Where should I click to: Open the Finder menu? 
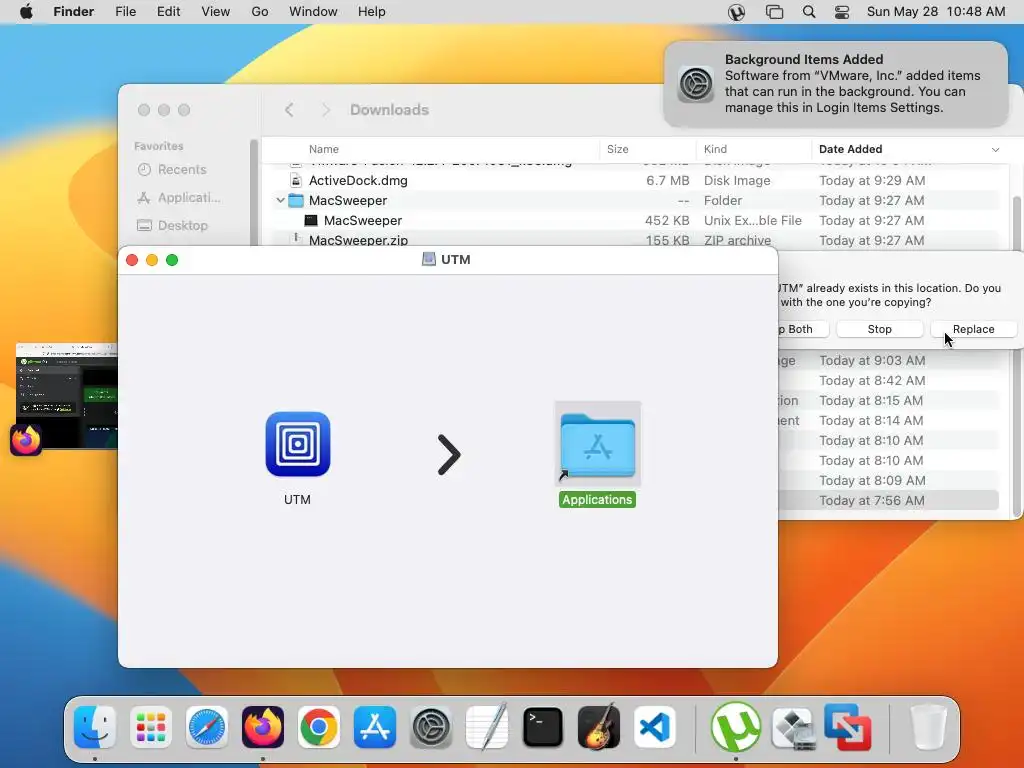[x=74, y=12]
